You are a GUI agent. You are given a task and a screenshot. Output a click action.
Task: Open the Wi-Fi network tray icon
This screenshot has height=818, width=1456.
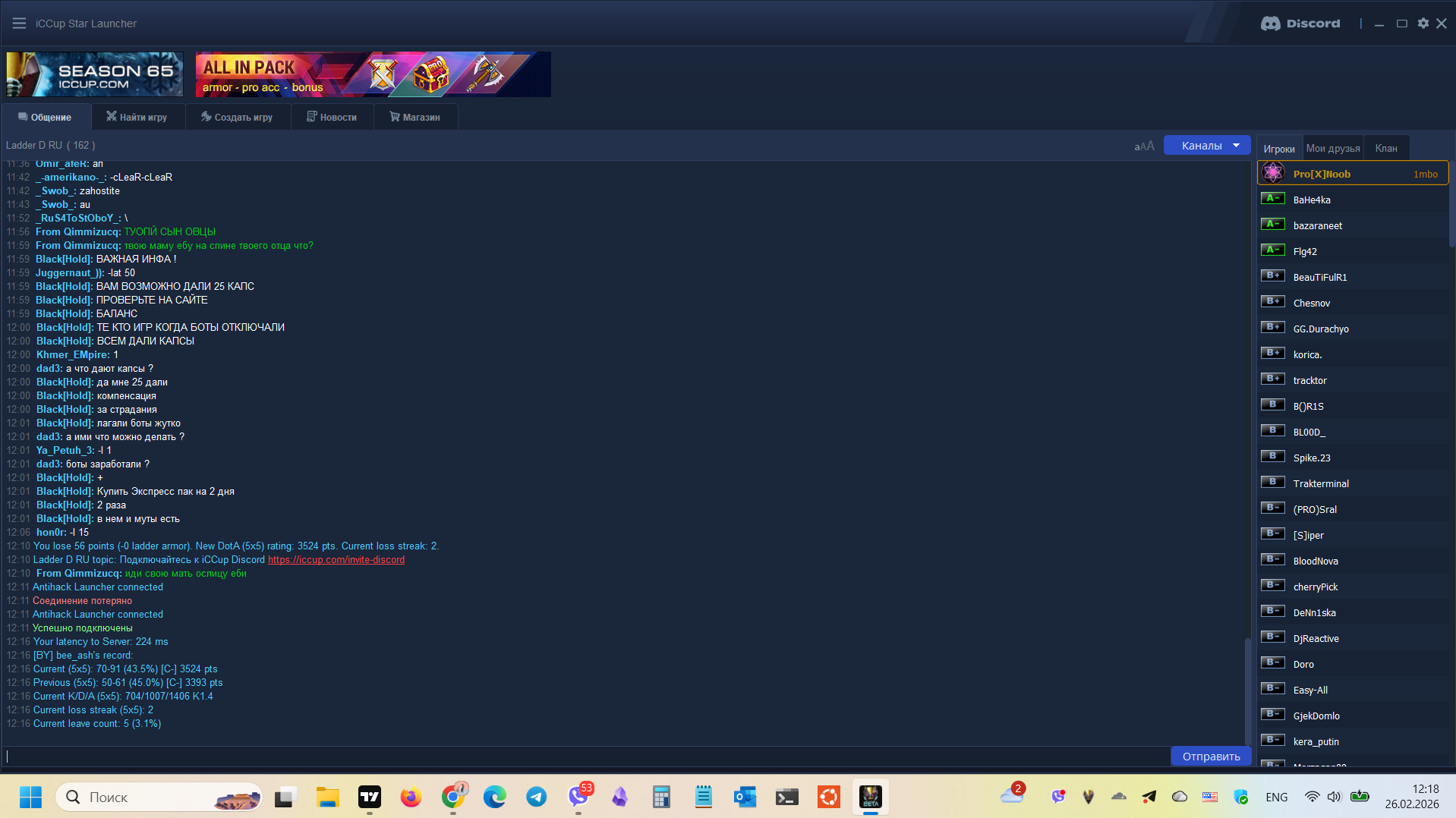coord(1312,797)
